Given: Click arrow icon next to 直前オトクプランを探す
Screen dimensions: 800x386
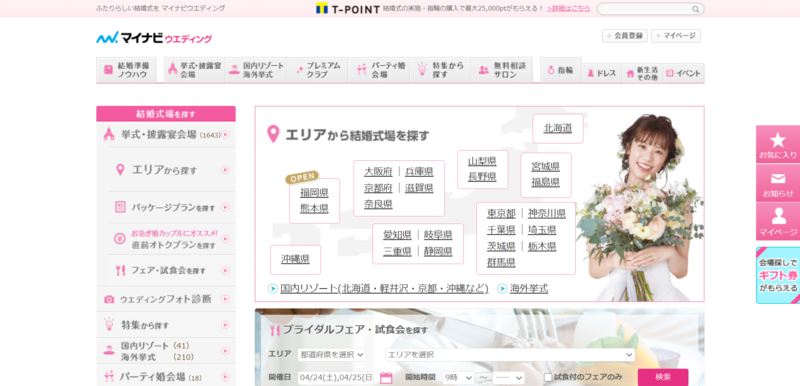Looking at the screenshot, I should point(225,239).
